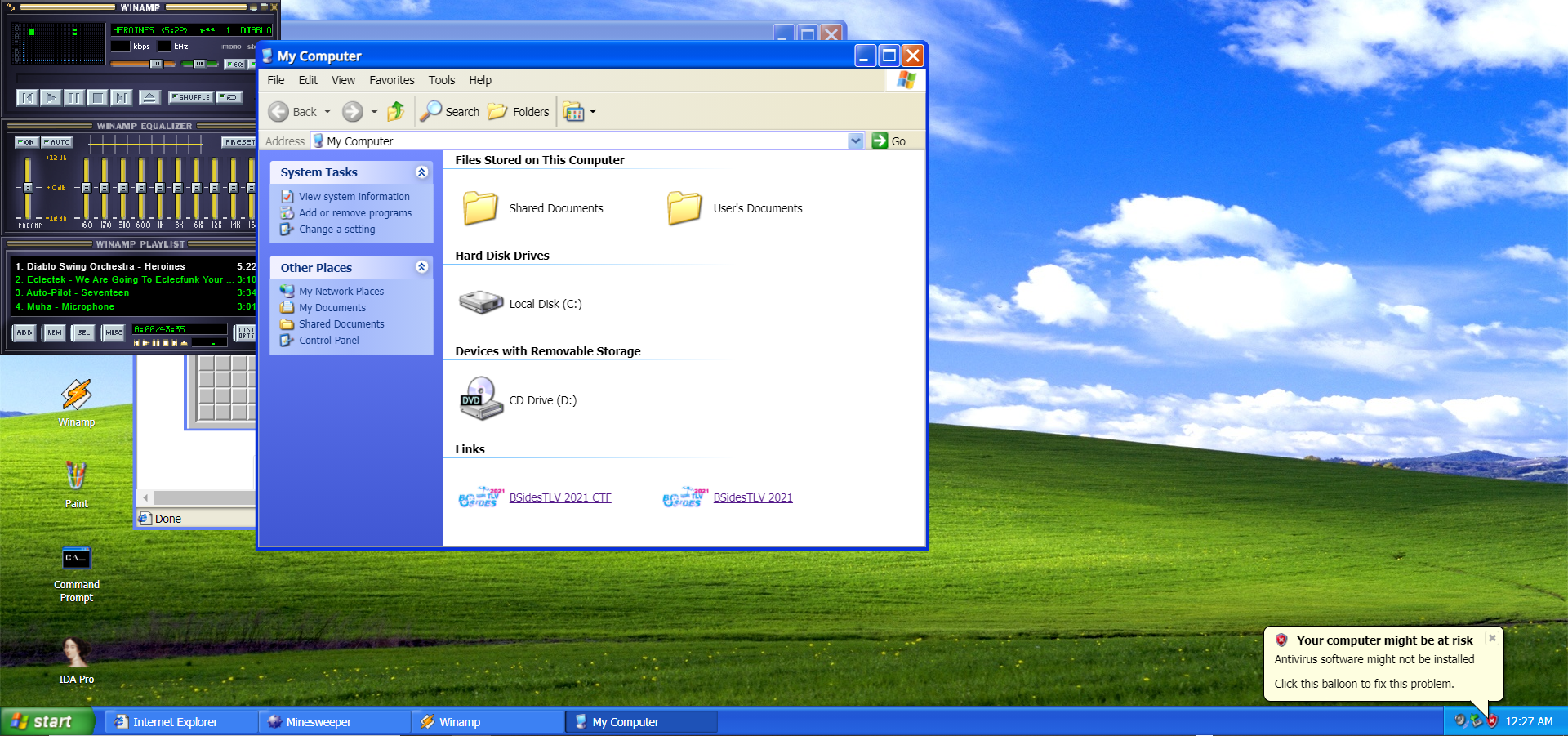This screenshot has height=736, width=1568.
Task: Toggle the equalizer ON button
Action: coord(27,142)
